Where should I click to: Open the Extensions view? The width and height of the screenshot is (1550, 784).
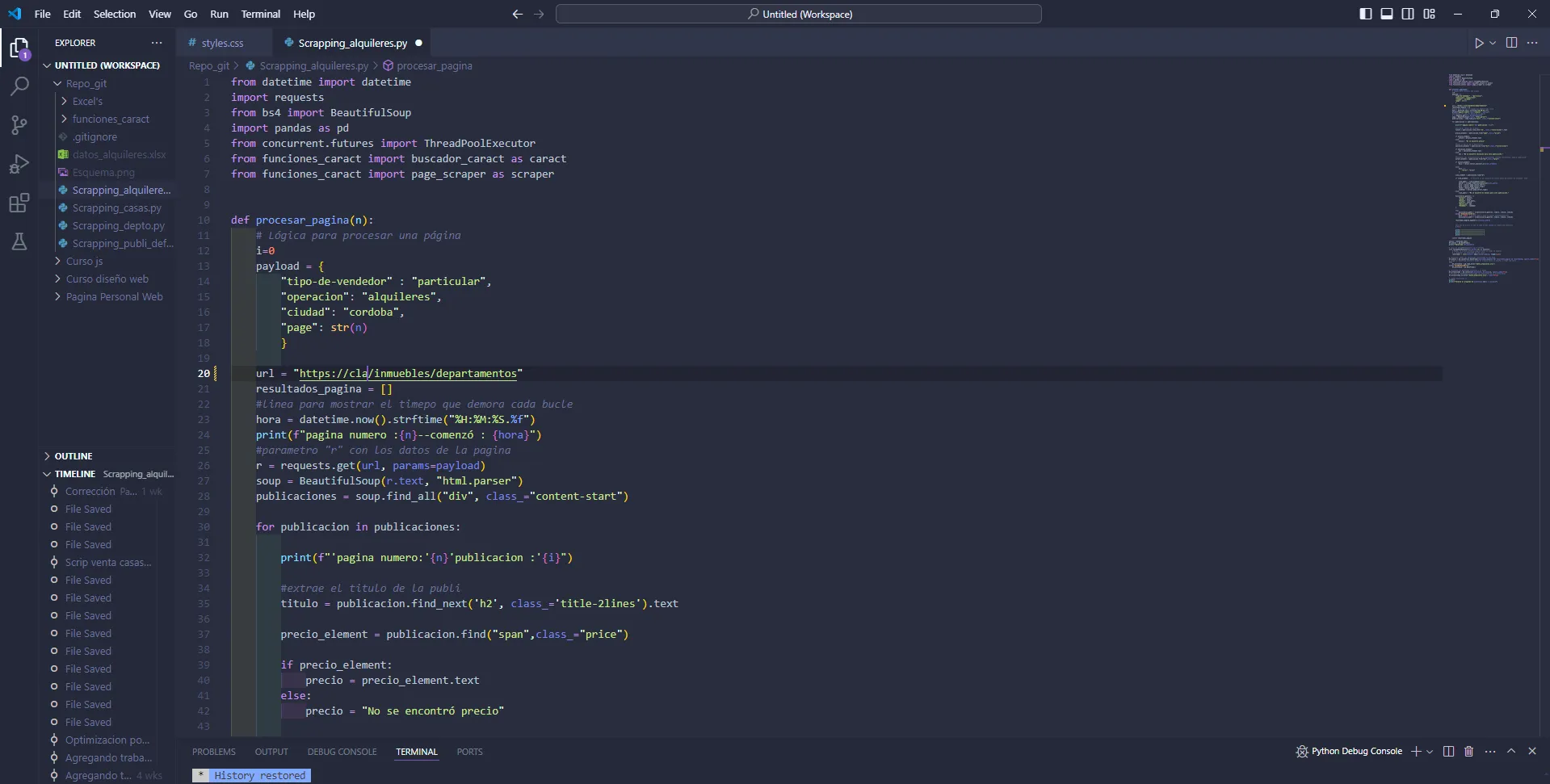tap(18, 203)
